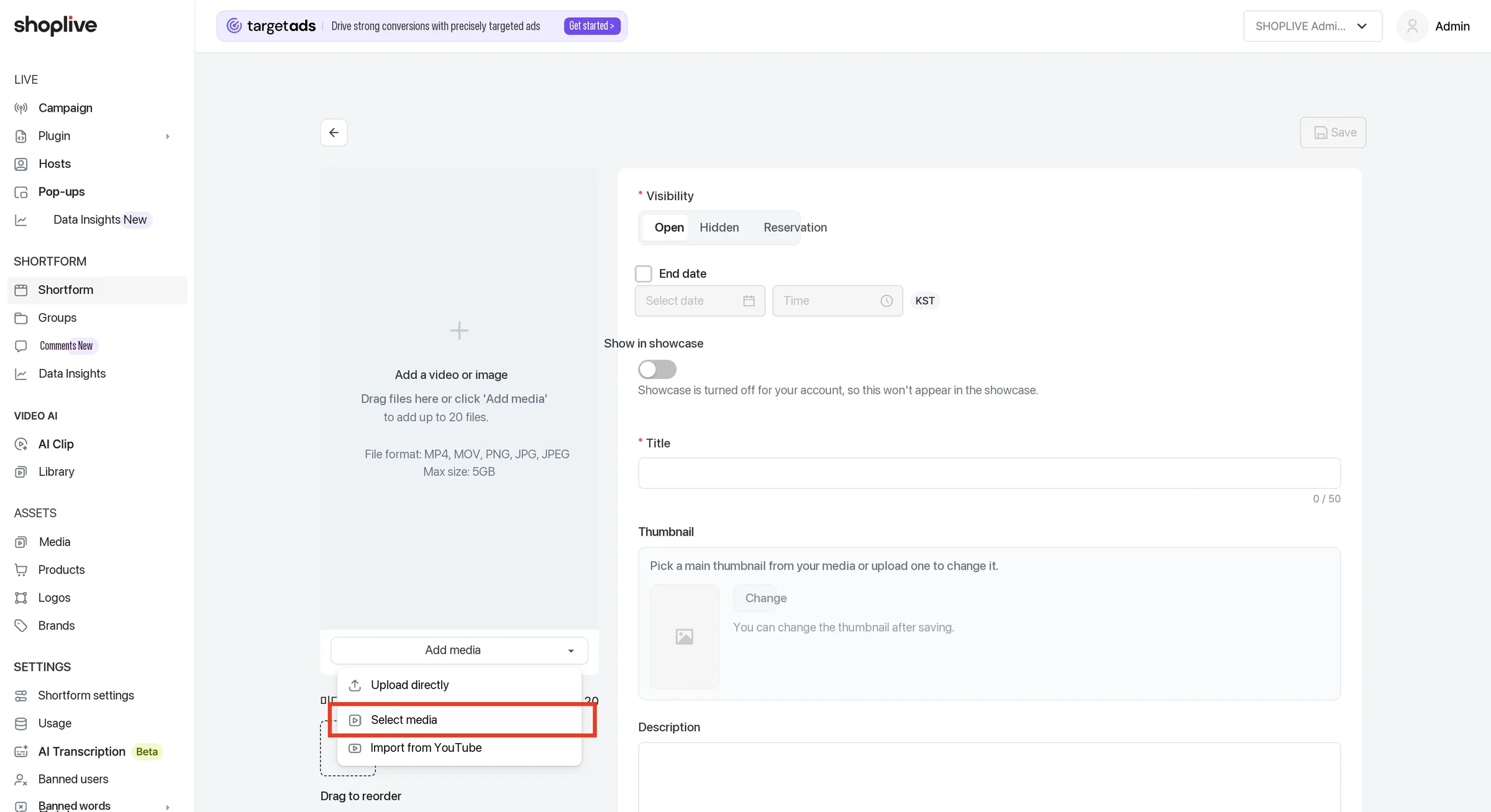The height and width of the screenshot is (812, 1491).
Task: Open the Add media dropdown
Action: tap(459, 650)
